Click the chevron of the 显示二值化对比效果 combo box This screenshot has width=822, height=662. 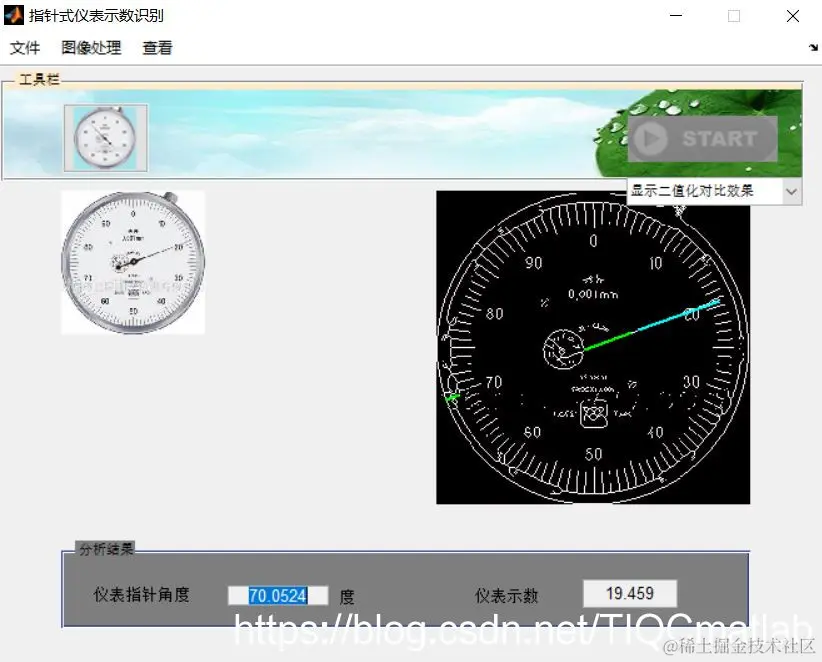[x=789, y=190]
